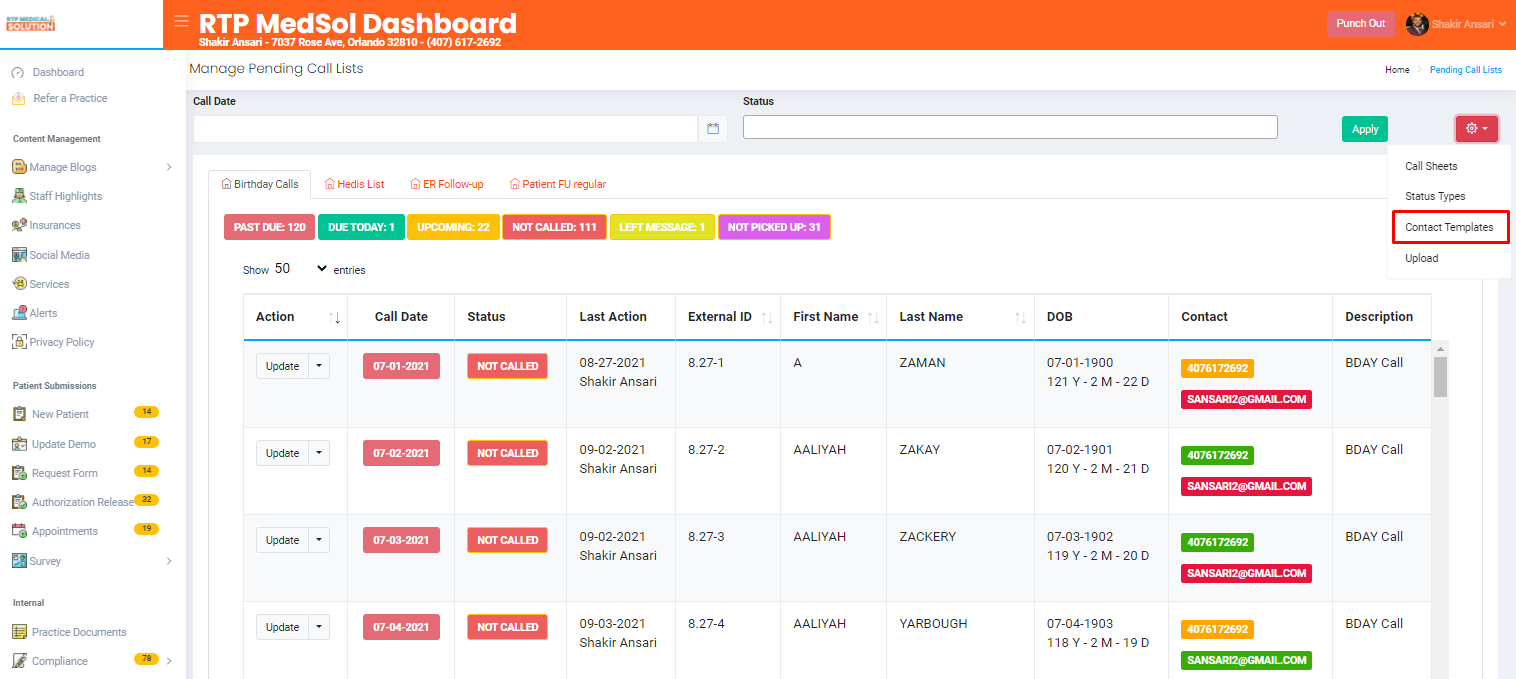Click the Manage Blogs icon
Viewport: 1516px width, 679px height.
[19, 167]
